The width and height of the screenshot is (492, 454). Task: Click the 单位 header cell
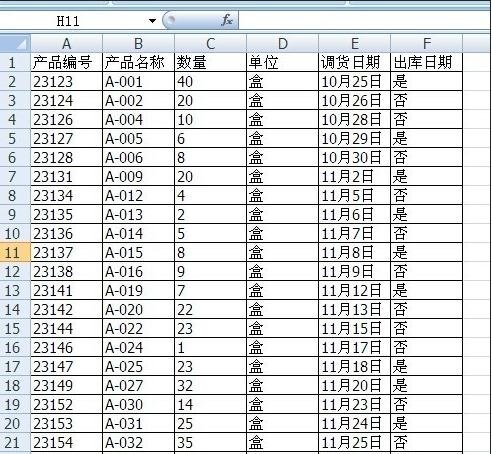(x=283, y=62)
